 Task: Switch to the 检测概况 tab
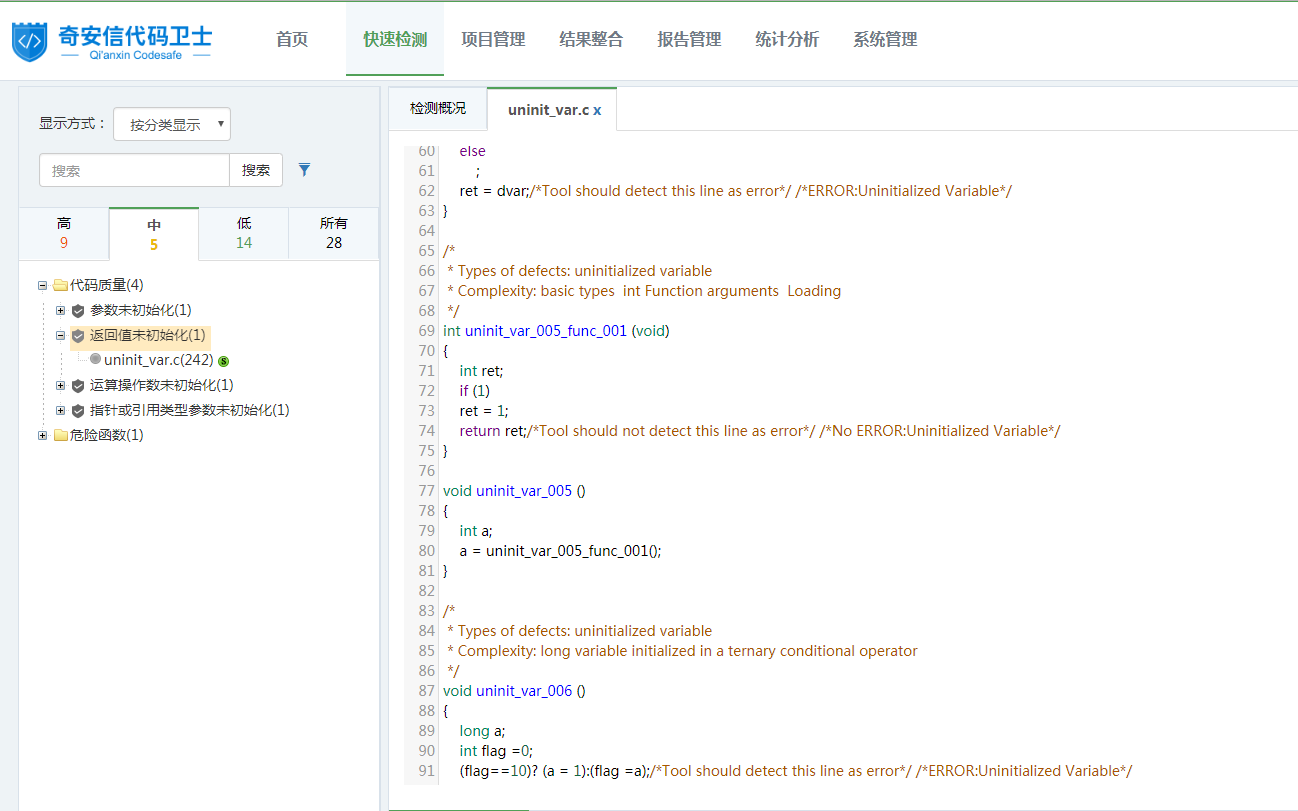click(438, 108)
